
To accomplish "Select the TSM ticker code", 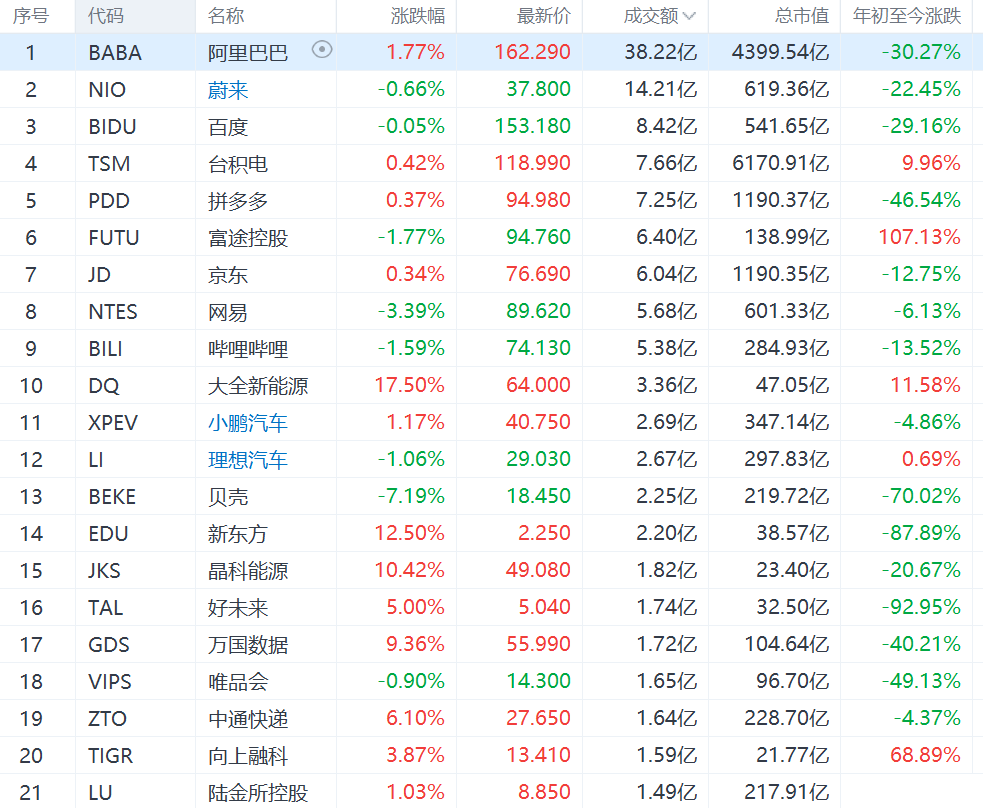I will [x=109, y=164].
